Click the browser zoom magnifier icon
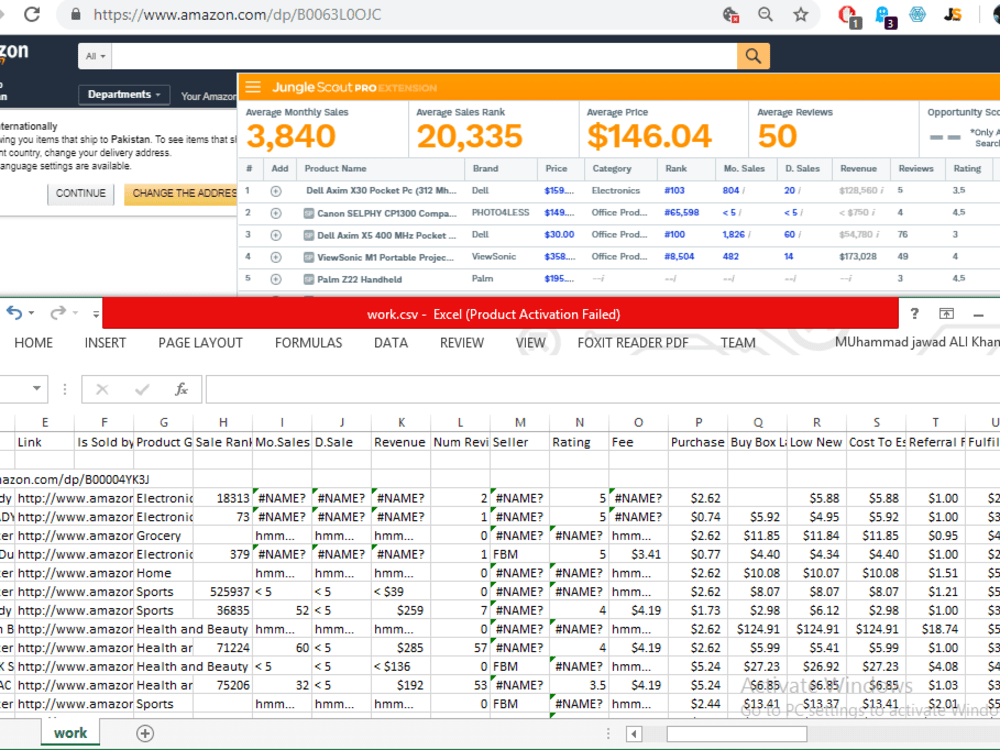Image resolution: width=1000 pixels, height=750 pixels. click(x=765, y=14)
